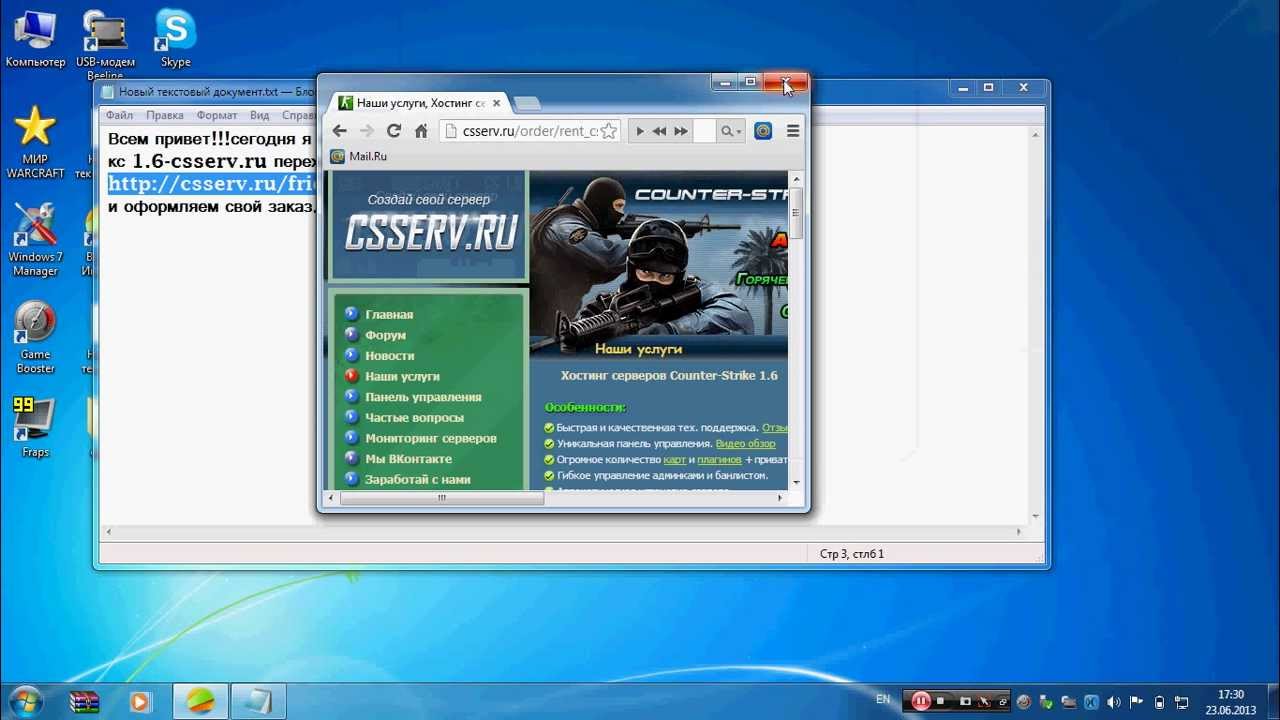Screen dimensions: 1280x720
Task: Click the browser page vertical scrollbar thumb
Action: click(x=797, y=213)
